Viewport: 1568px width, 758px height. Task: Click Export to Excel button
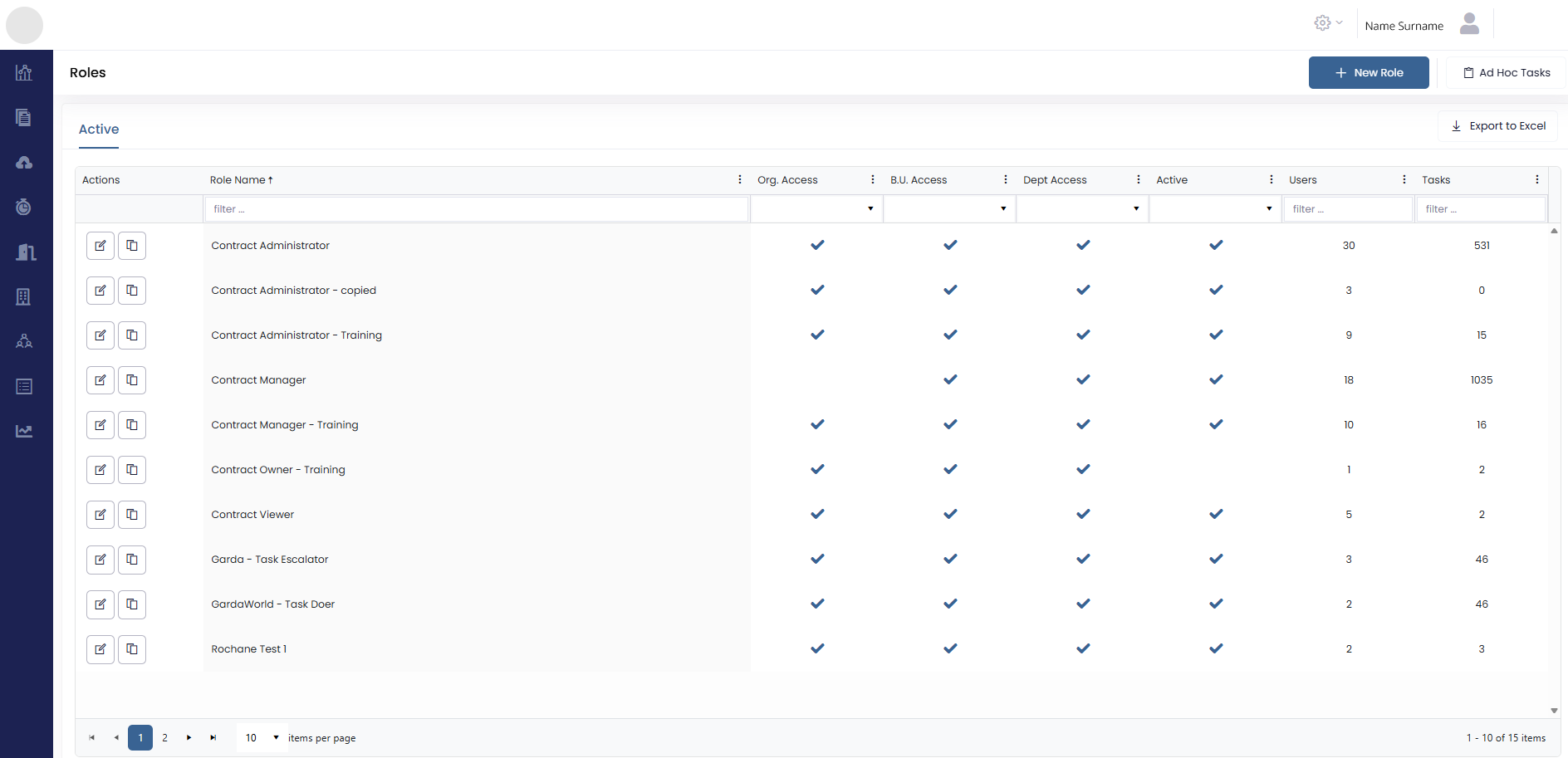coord(1497,126)
